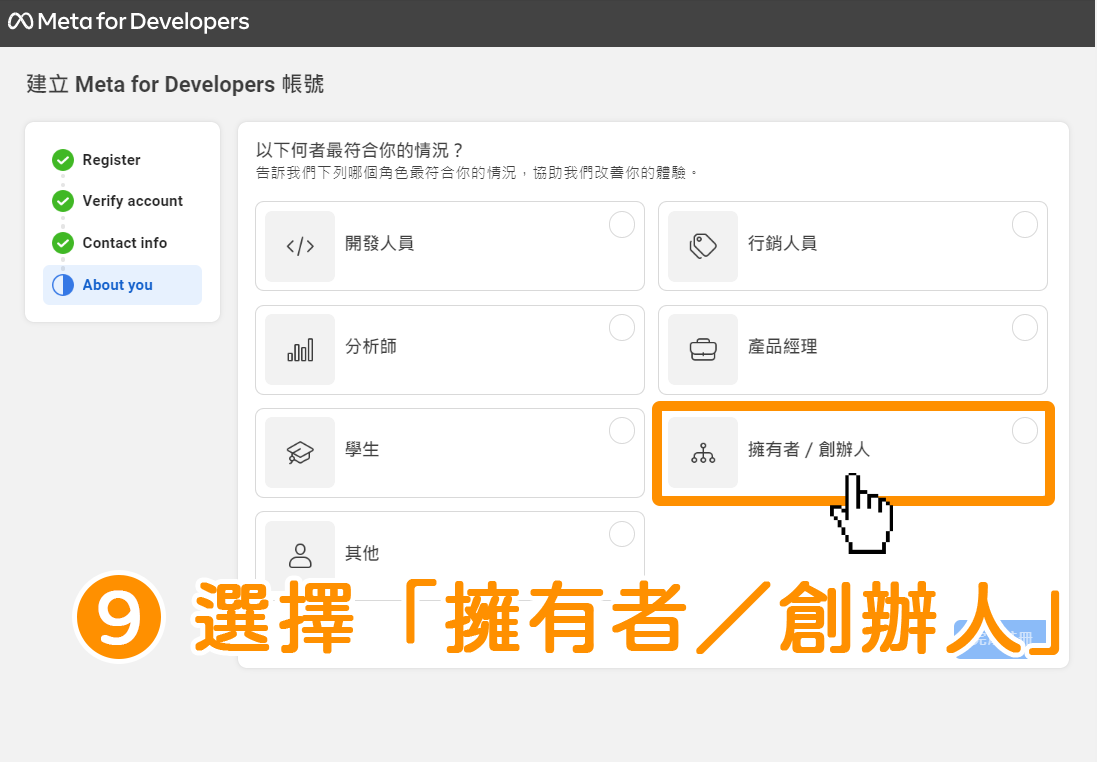Select the 分析師 radio button
Image resolution: width=1097 pixels, height=762 pixels.
pos(622,327)
